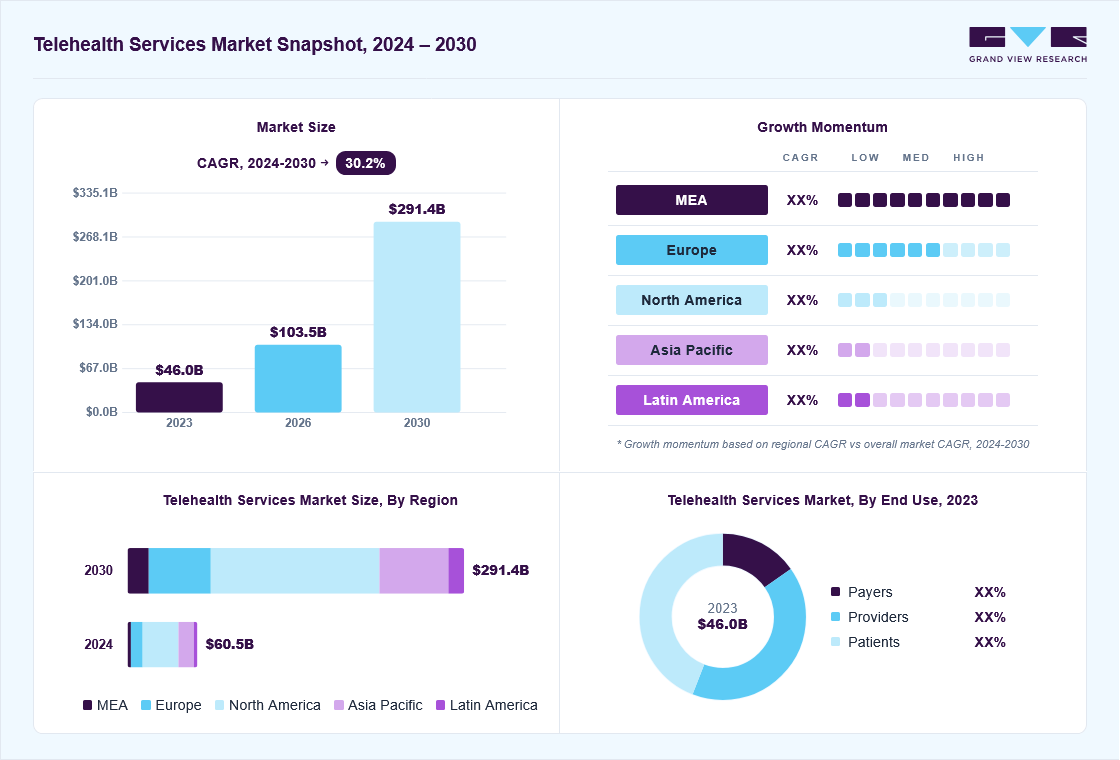Select the Europe region label

coord(691,250)
